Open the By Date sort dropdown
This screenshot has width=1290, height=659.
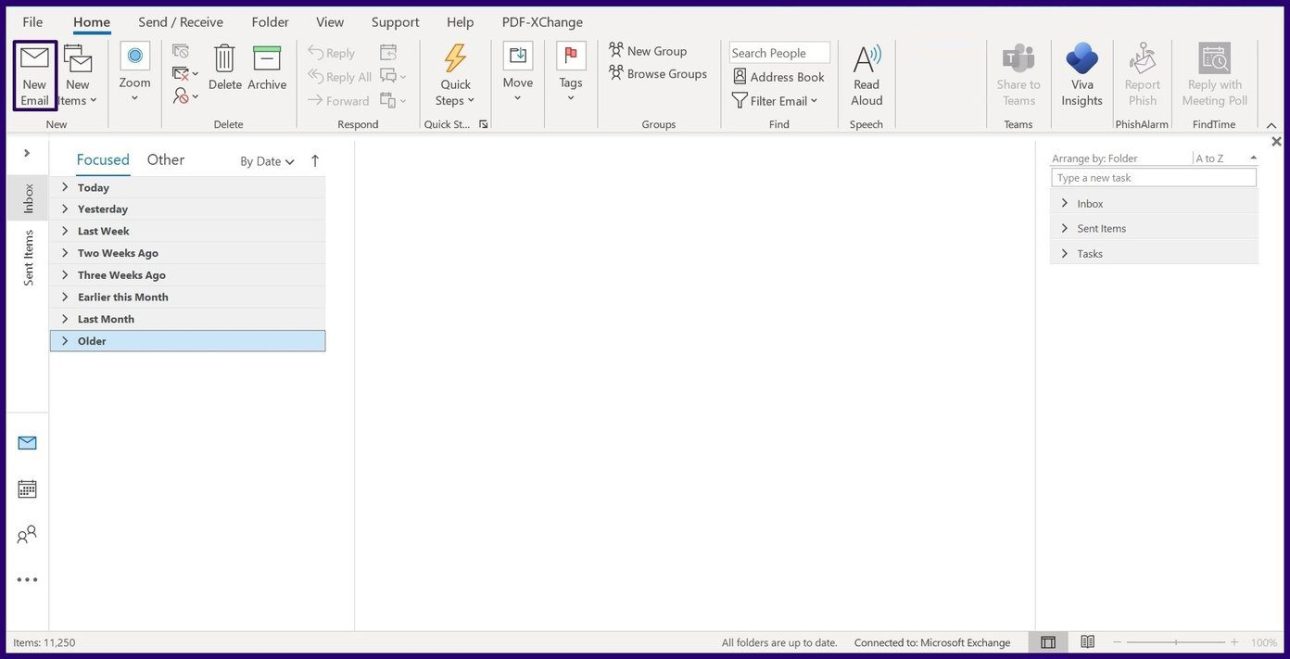tap(267, 161)
